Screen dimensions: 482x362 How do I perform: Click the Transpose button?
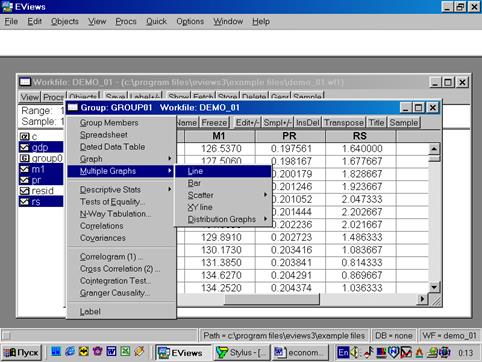(344, 122)
